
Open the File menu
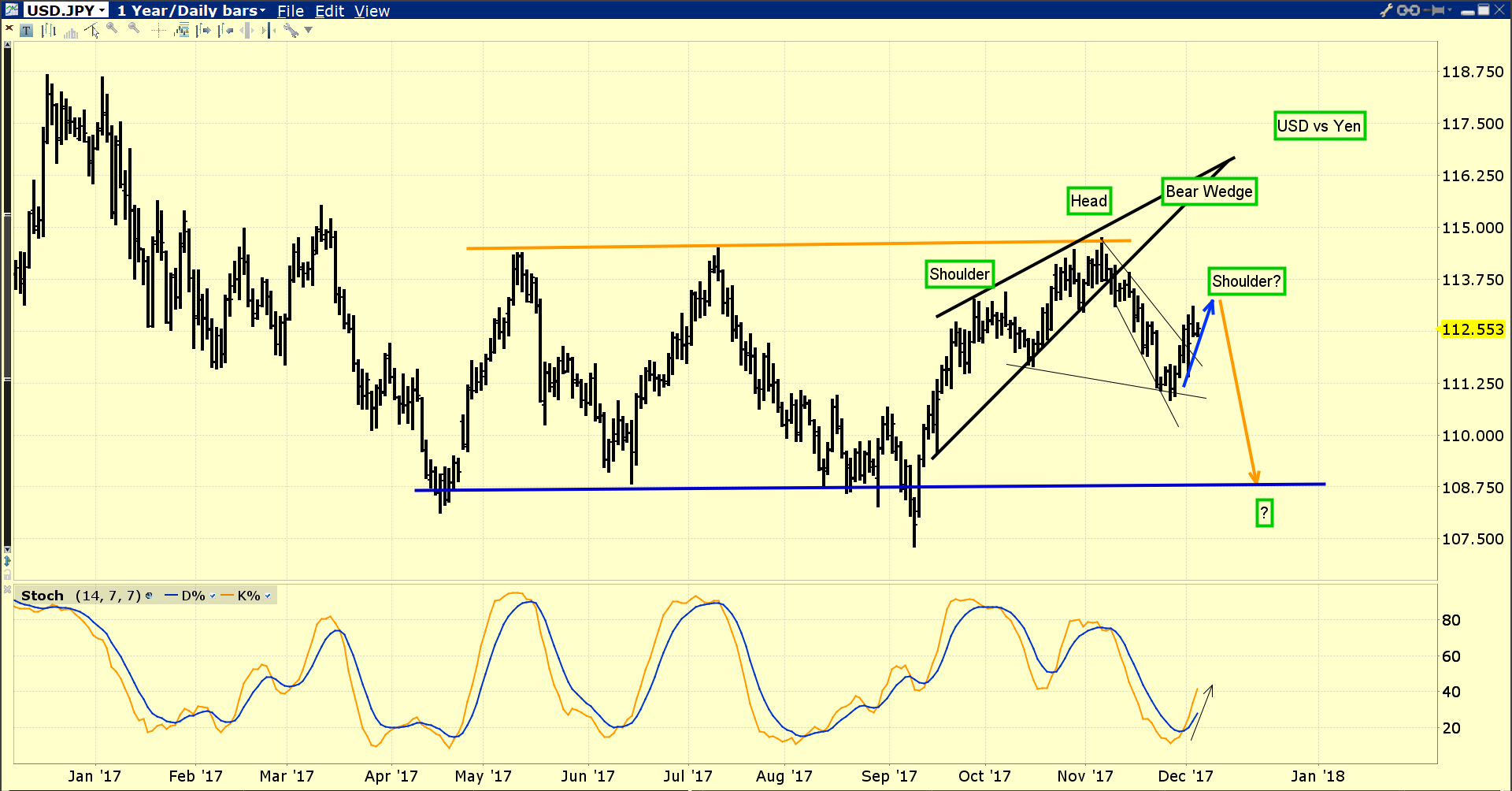[291, 11]
